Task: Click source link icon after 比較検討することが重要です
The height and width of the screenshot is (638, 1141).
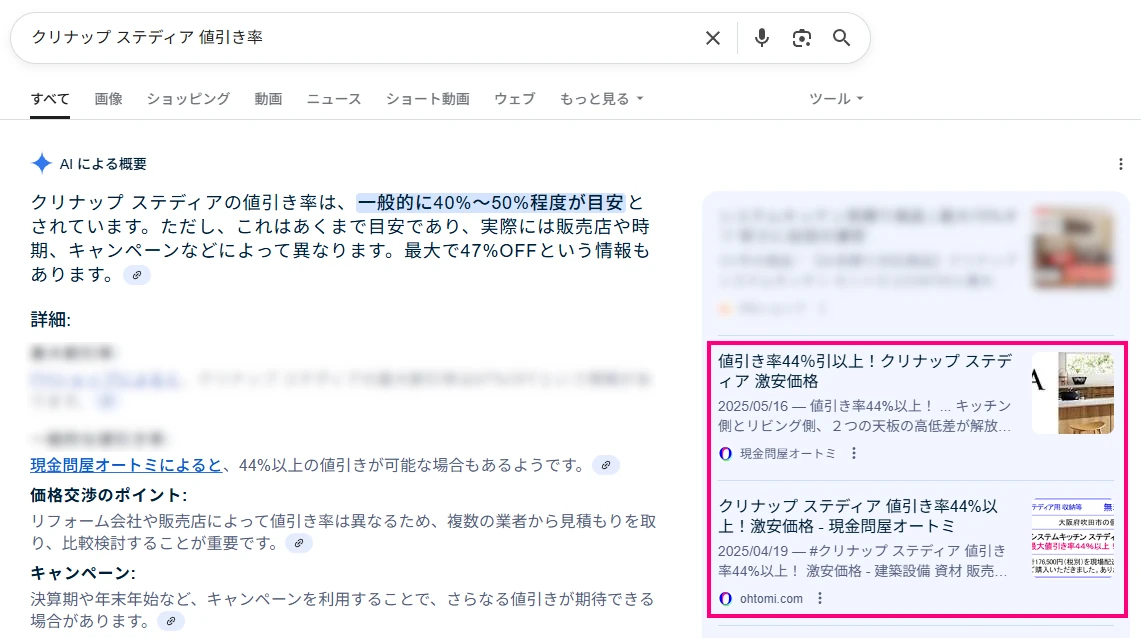Action: 298,543
